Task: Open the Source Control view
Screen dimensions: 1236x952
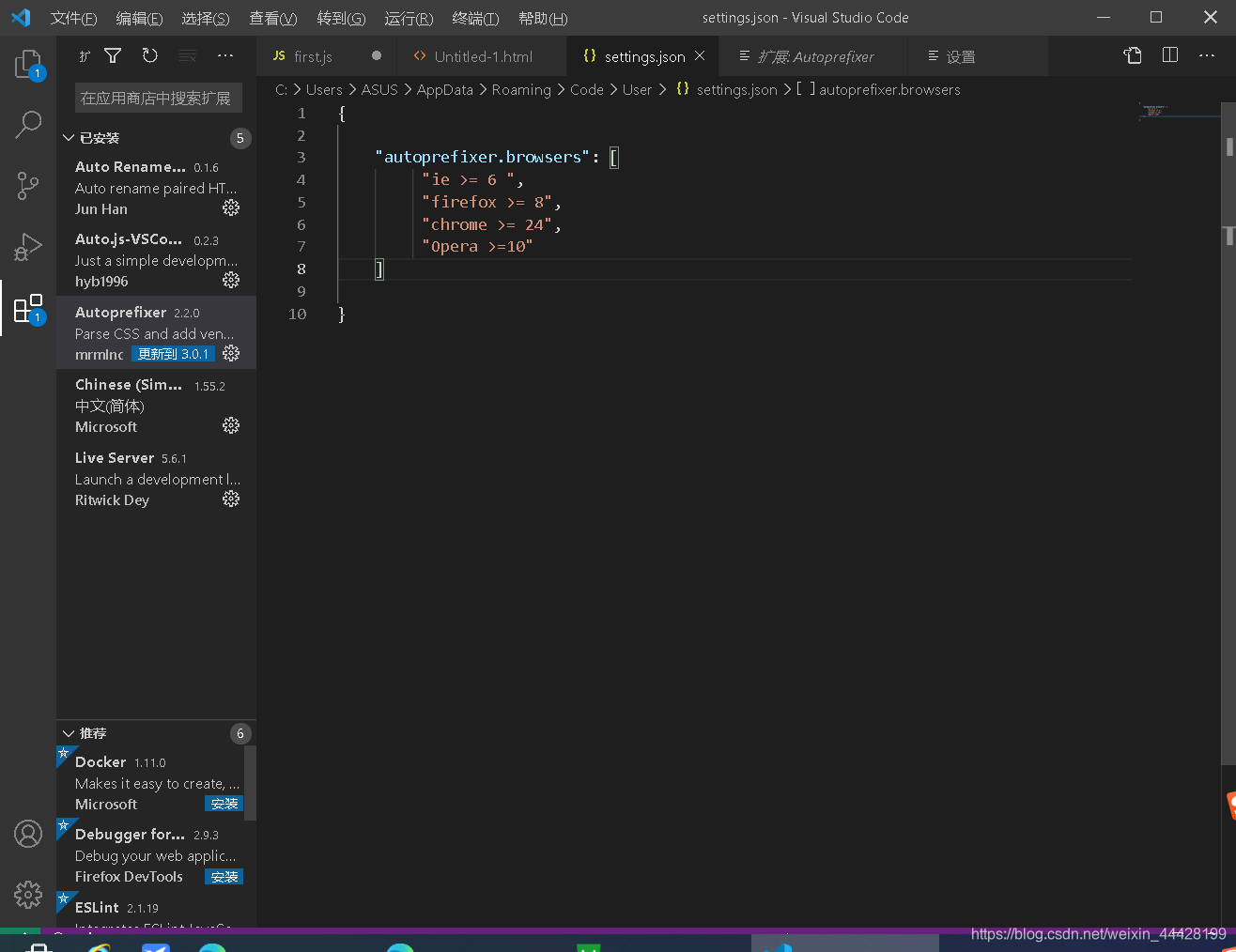Action: tap(28, 186)
